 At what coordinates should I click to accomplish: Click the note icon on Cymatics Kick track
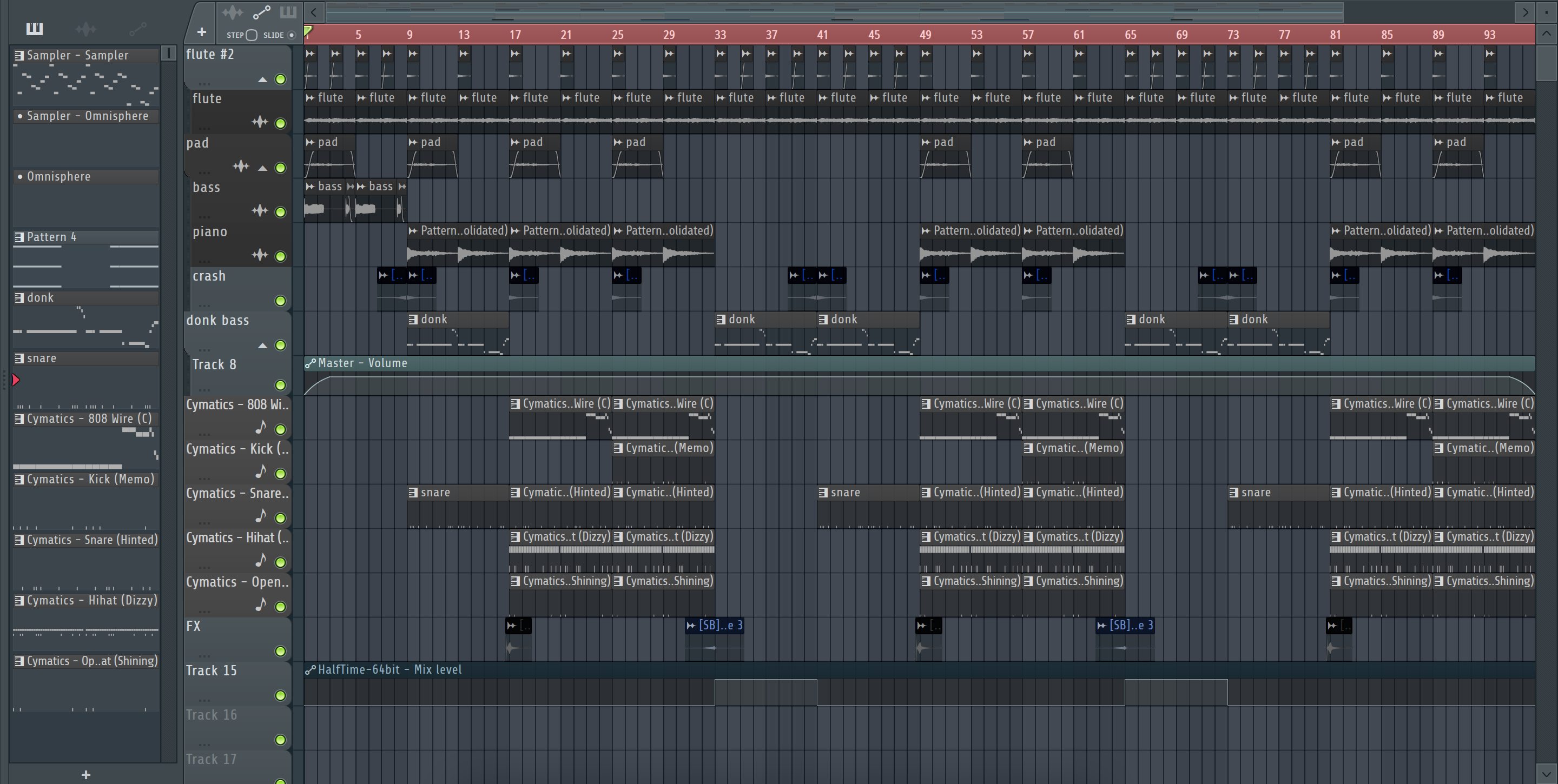[261, 471]
